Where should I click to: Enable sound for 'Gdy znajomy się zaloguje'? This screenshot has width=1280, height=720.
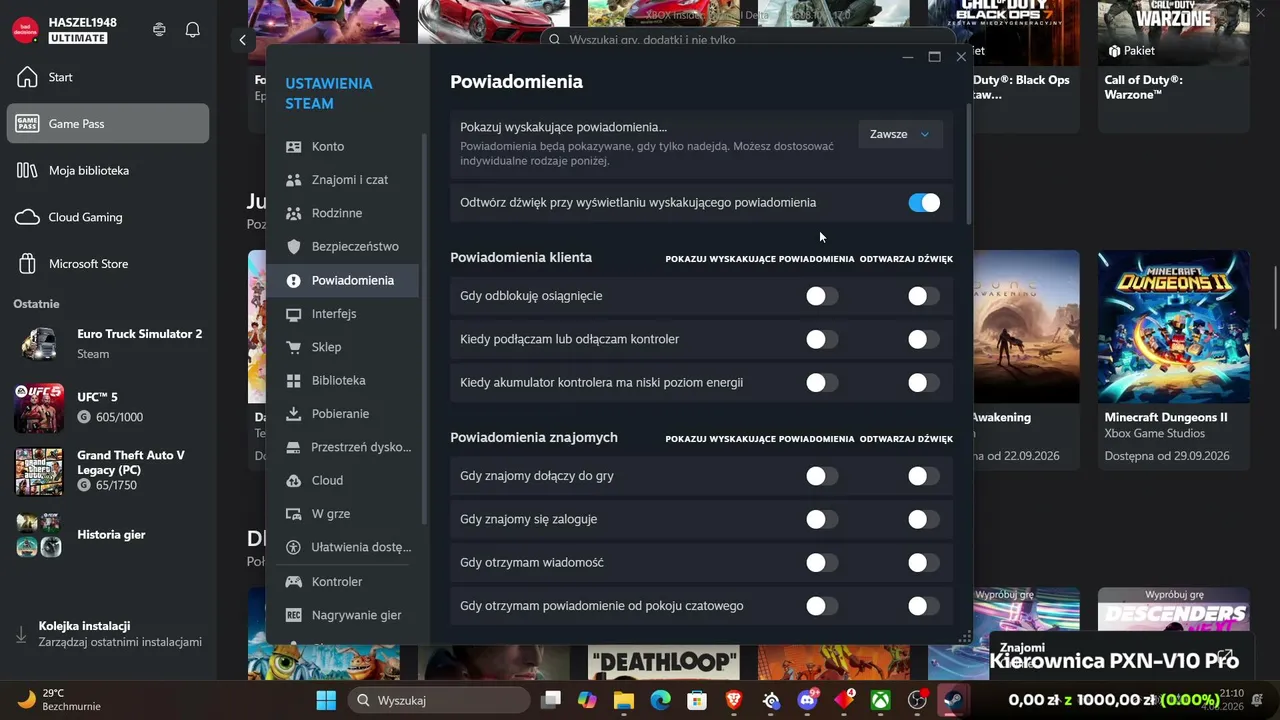[x=924, y=519]
